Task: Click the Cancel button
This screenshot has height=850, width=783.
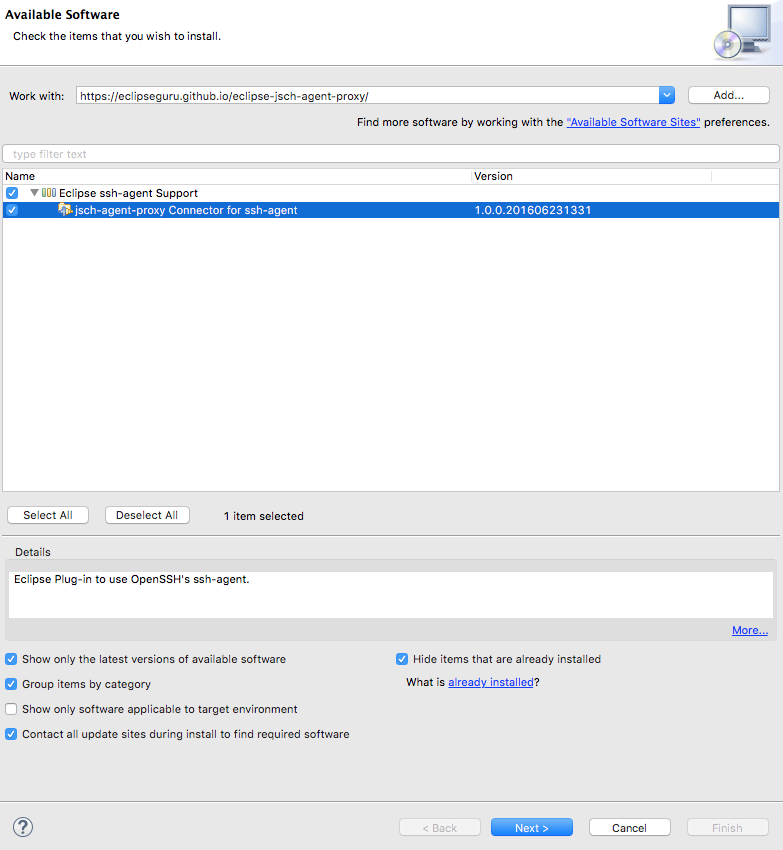Action: (x=630, y=828)
